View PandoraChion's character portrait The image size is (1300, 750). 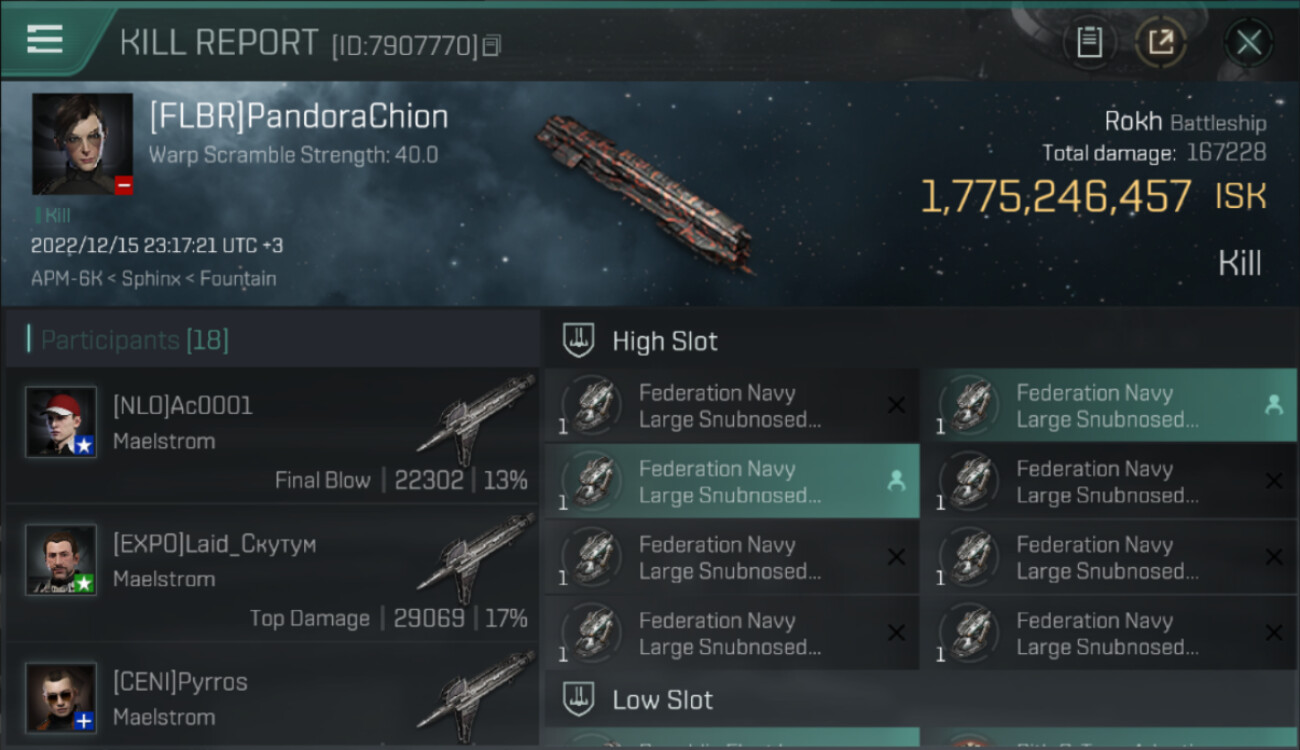point(82,144)
